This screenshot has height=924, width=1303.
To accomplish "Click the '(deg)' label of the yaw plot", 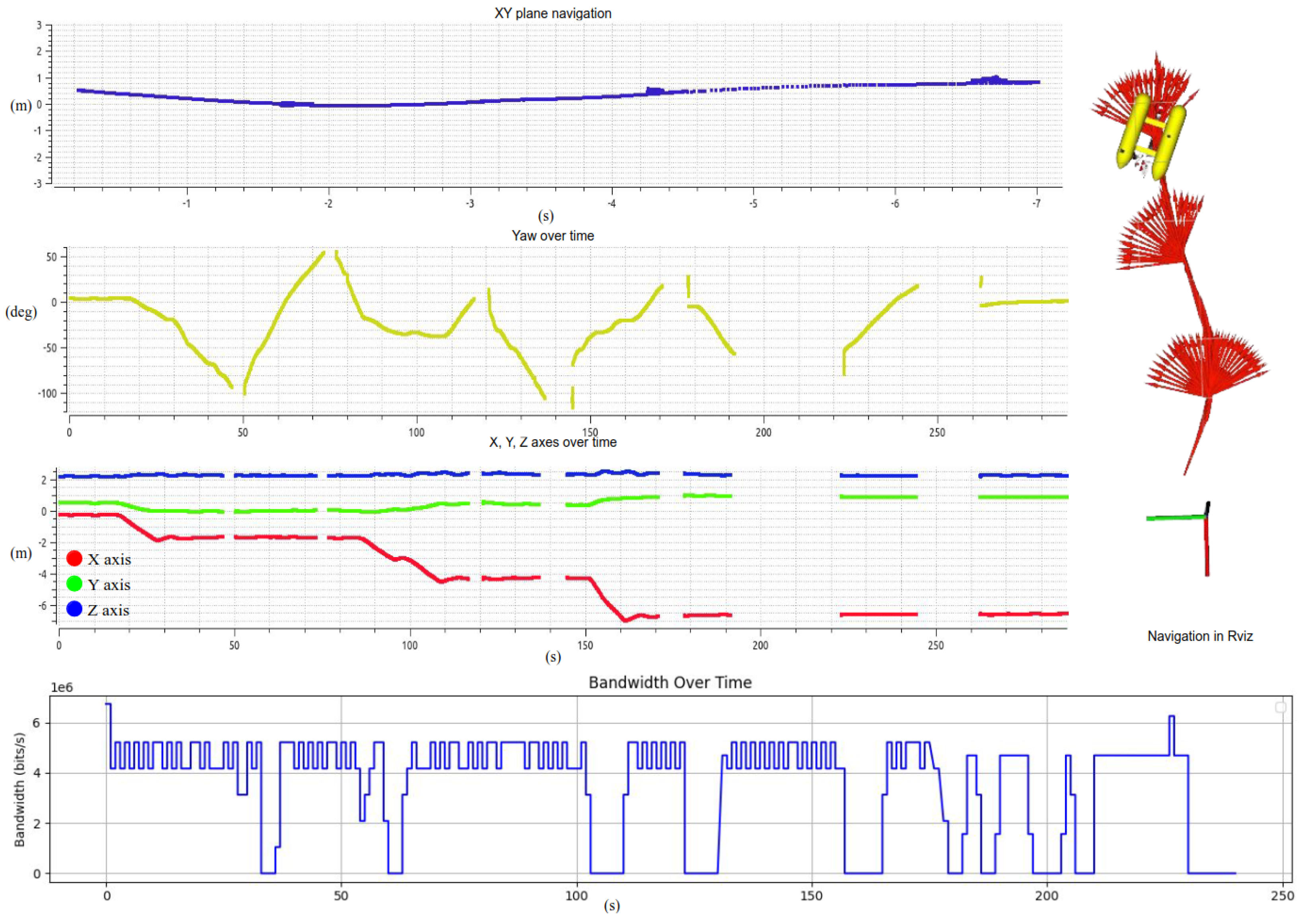I will [21, 312].
